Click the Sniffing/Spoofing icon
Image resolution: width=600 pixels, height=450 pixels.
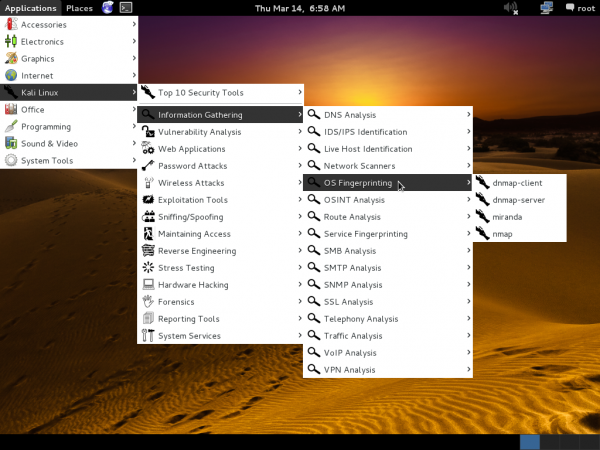(148, 217)
